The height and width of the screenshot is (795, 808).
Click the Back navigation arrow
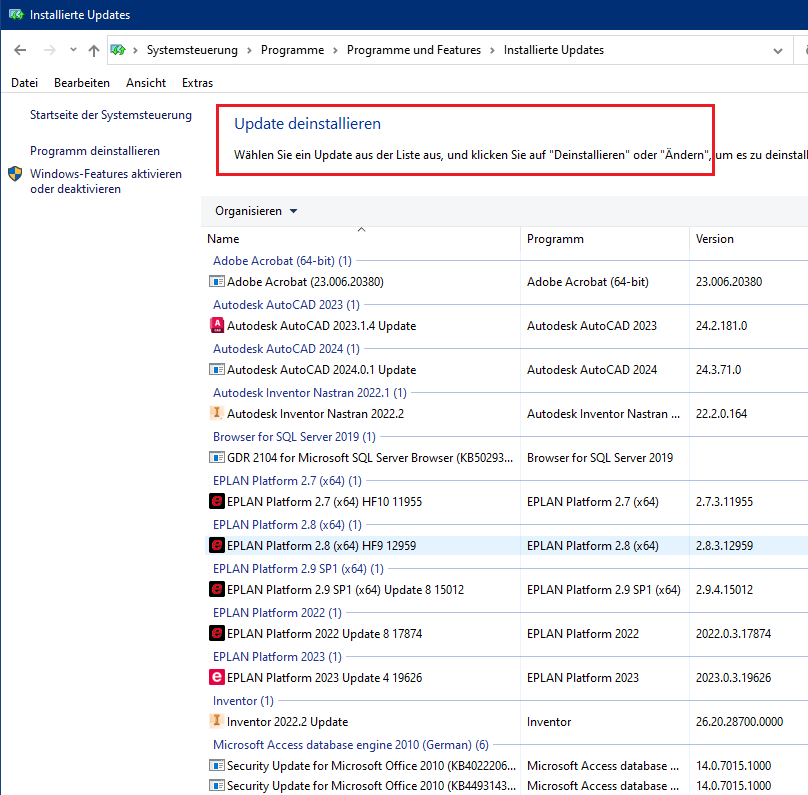[20, 50]
